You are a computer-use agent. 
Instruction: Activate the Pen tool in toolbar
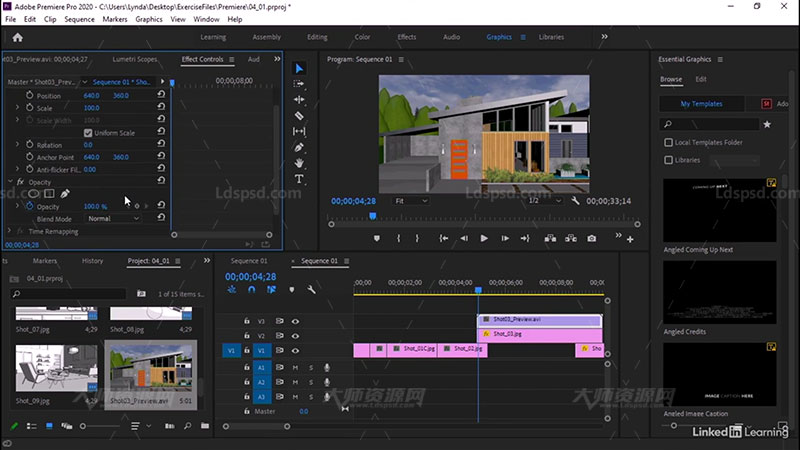(x=299, y=147)
